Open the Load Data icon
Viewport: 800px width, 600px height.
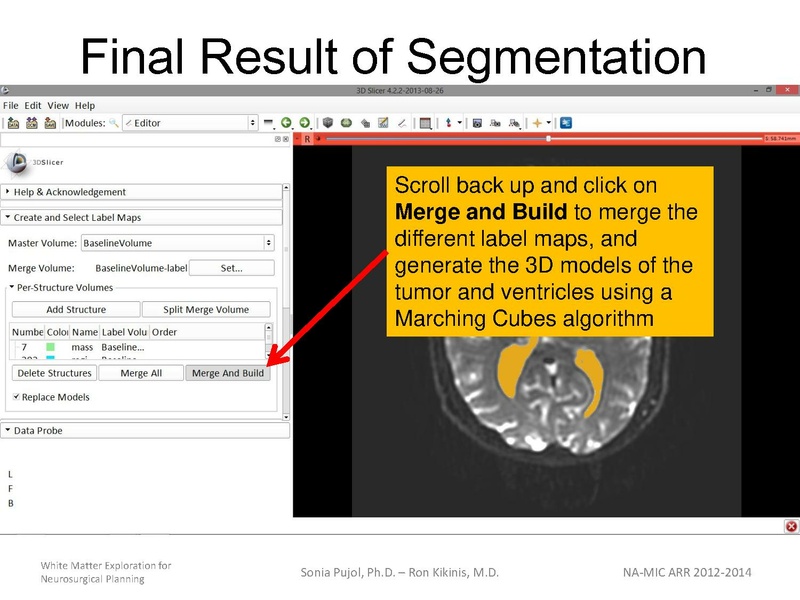pyautogui.click(x=14, y=122)
